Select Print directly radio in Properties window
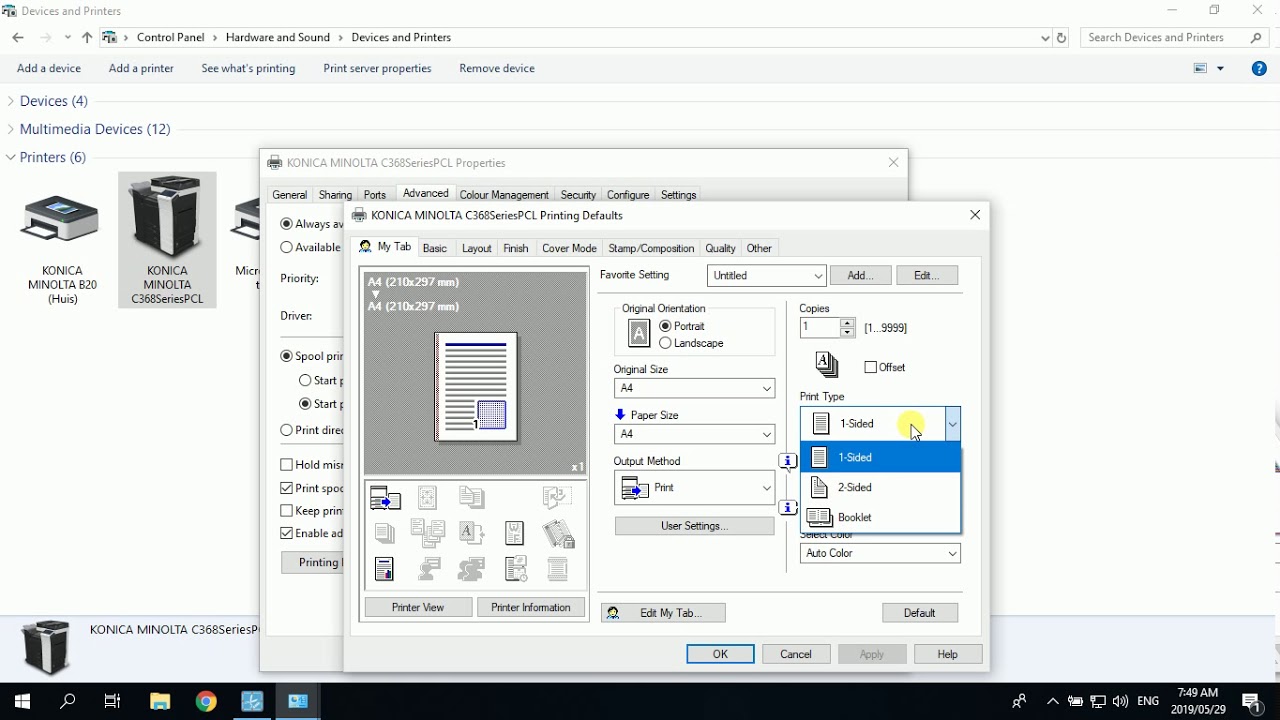 click(x=287, y=430)
